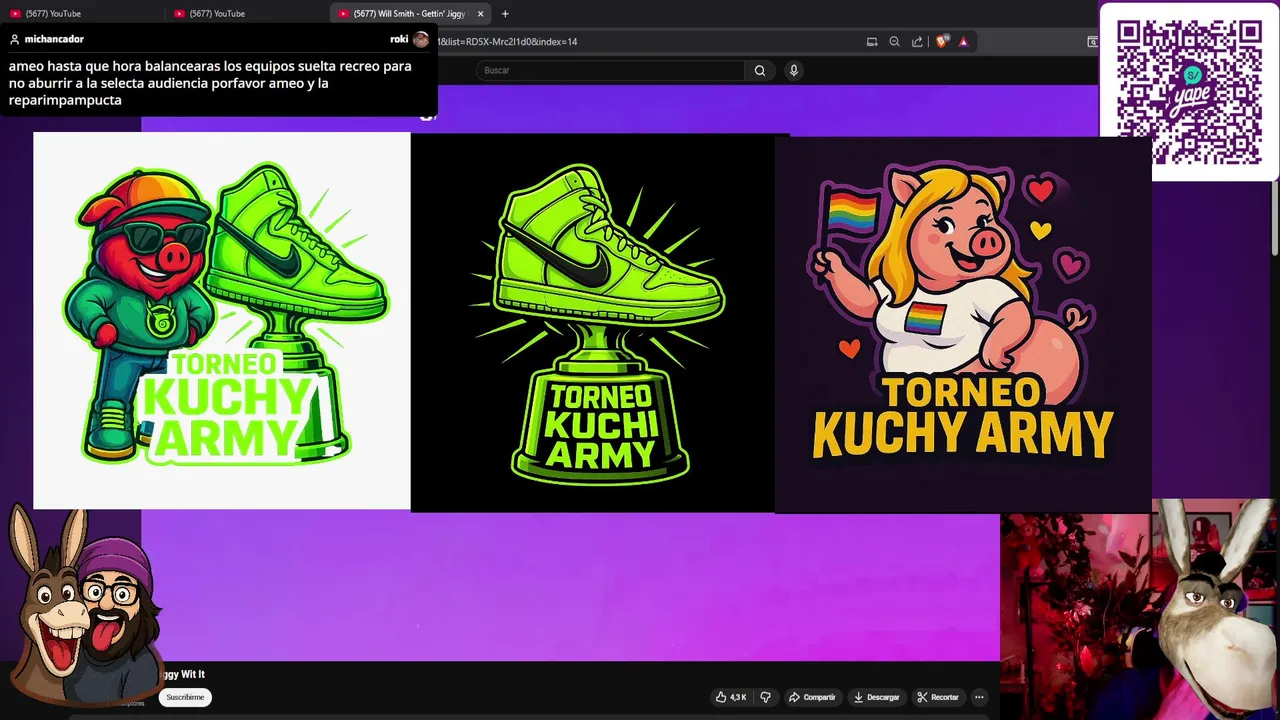Click the install/cast screen icon in address bar
This screenshot has width=1280, height=720.
coord(872,42)
